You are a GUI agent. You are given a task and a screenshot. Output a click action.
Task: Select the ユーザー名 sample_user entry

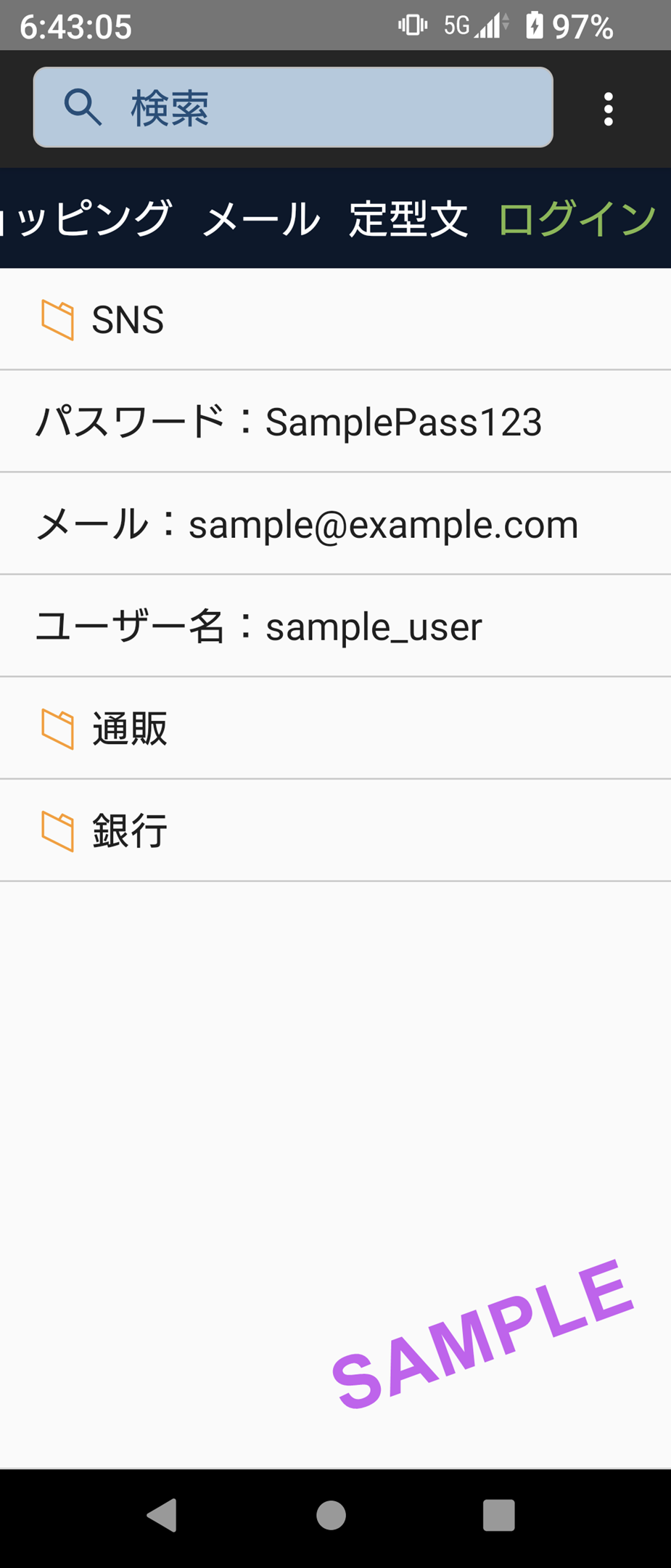(335, 626)
